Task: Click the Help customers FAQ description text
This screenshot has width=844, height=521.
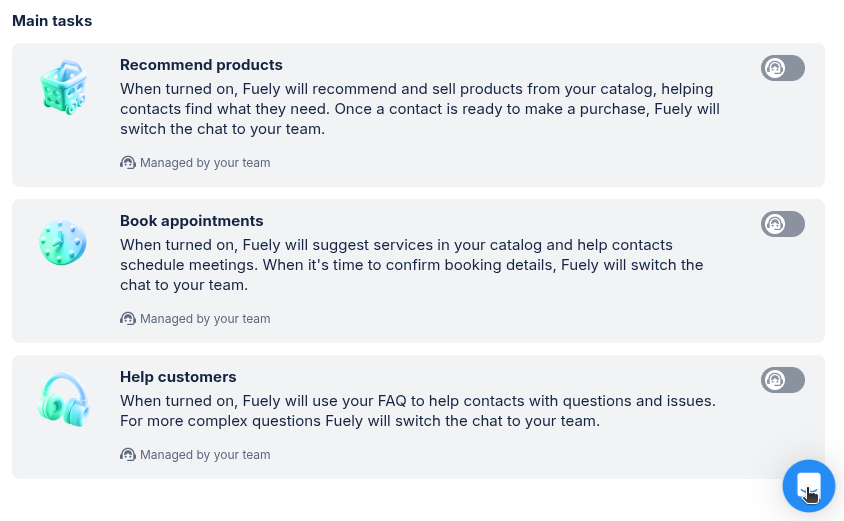Action: [x=417, y=411]
